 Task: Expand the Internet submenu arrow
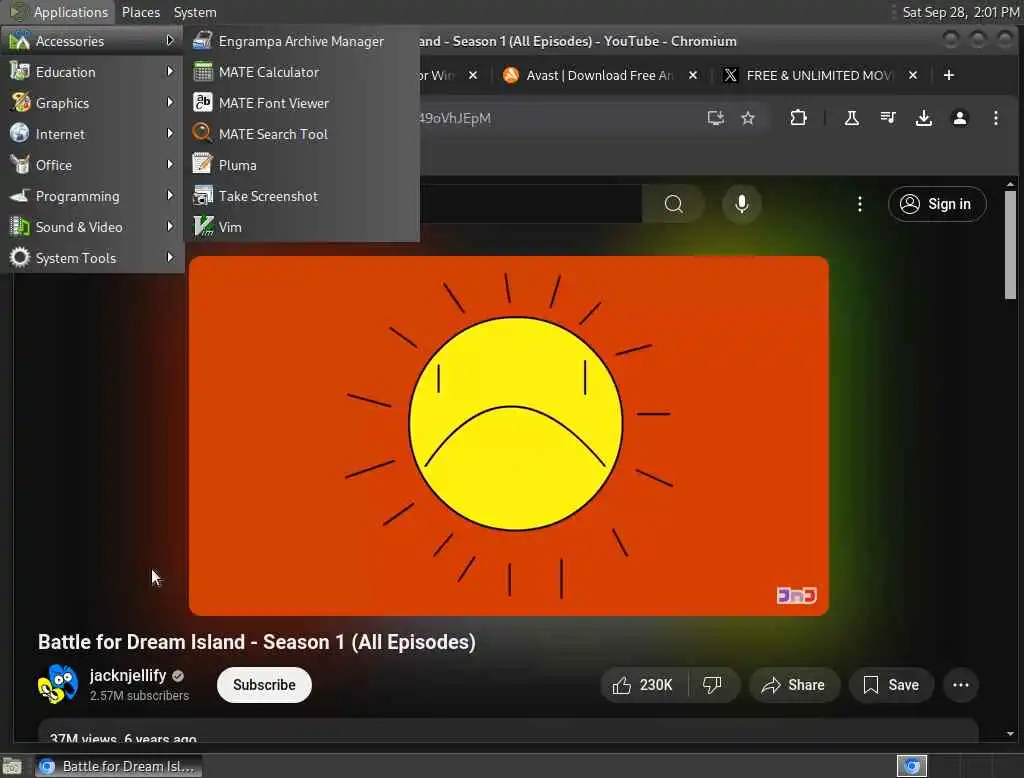[170, 133]
